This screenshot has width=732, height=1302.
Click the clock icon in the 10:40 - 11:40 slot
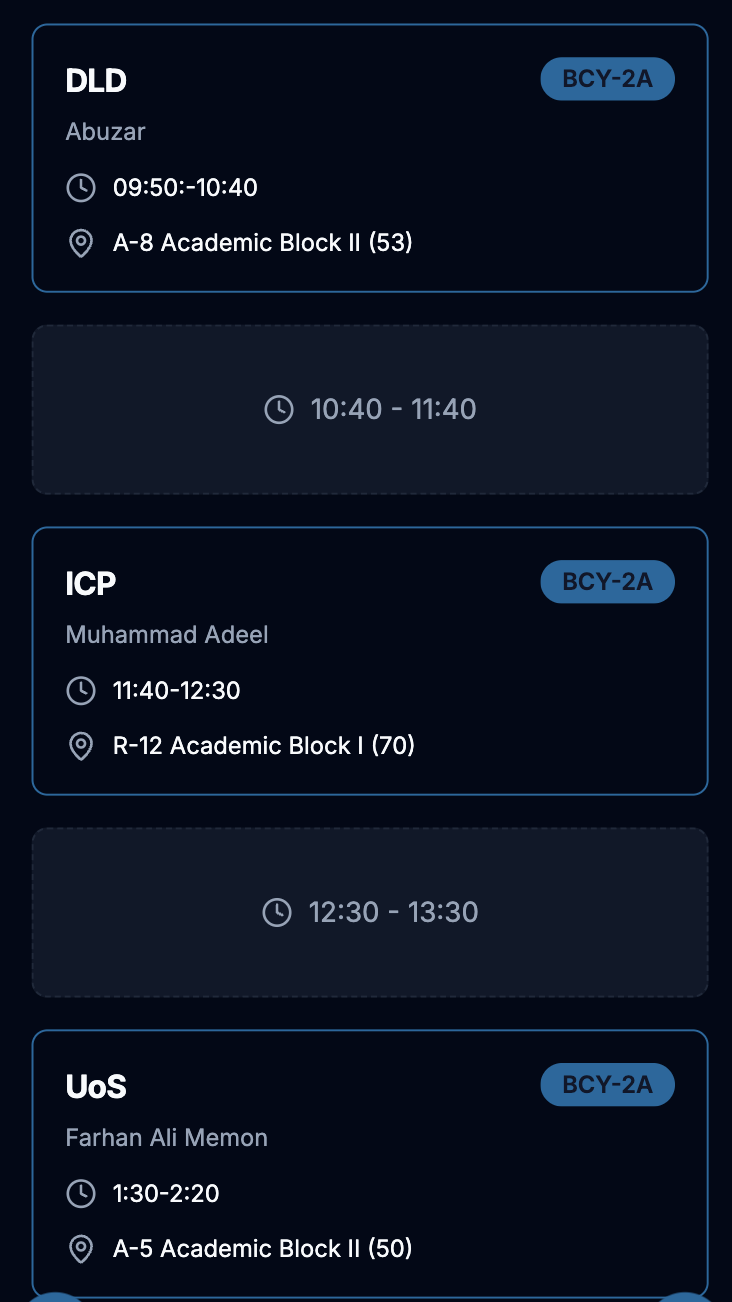coord(278,409)
